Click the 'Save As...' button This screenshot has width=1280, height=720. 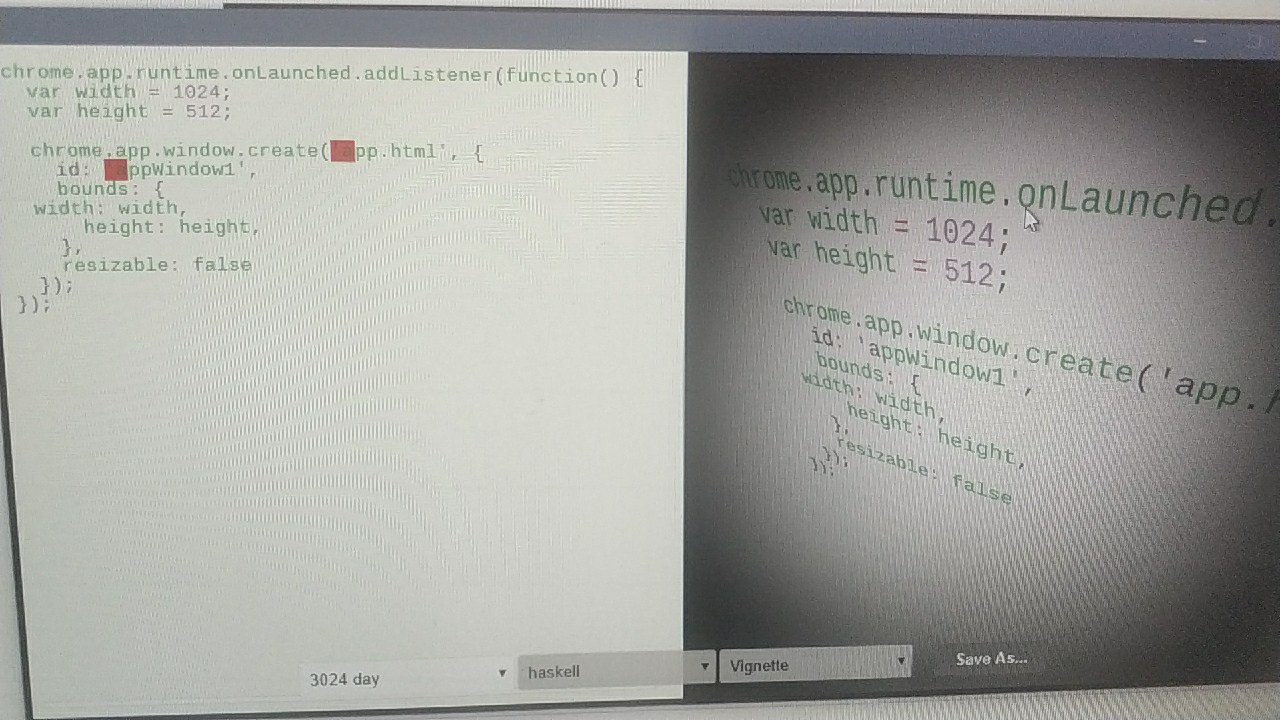tap(992, 658)
